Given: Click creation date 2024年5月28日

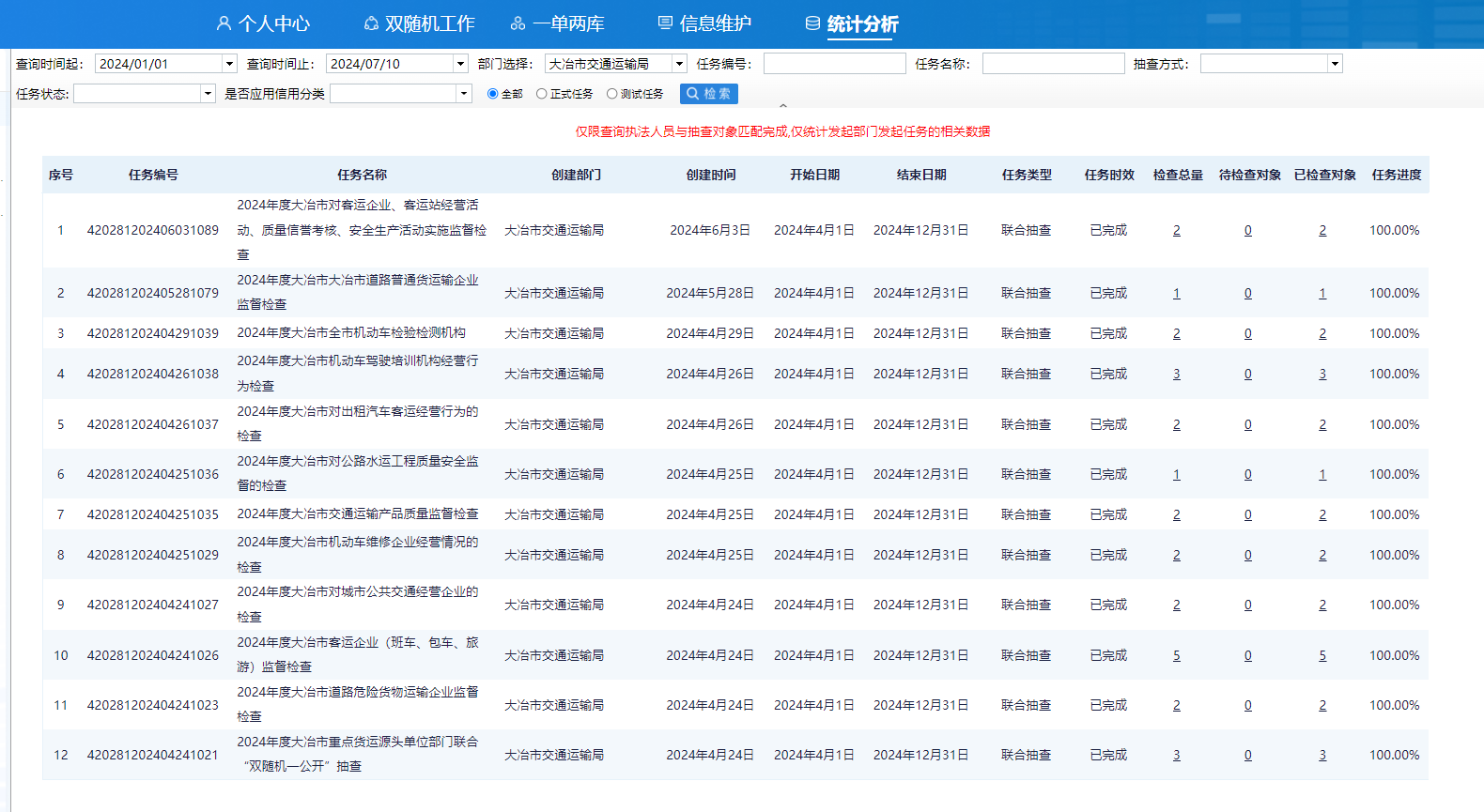Looking at the screenshot, I should point(710,293).
